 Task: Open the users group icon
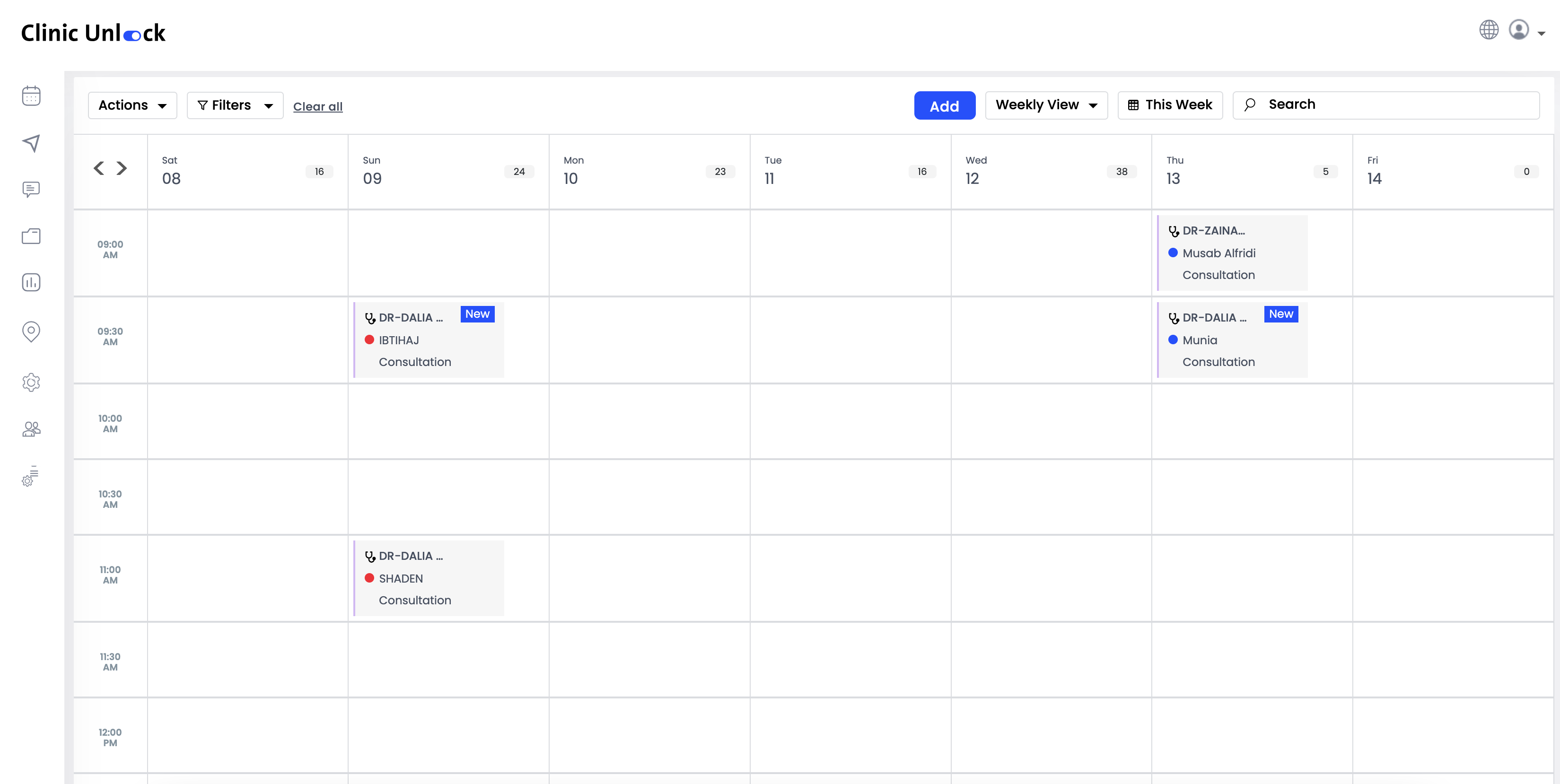pyautogui.click(x=31, y=429)
